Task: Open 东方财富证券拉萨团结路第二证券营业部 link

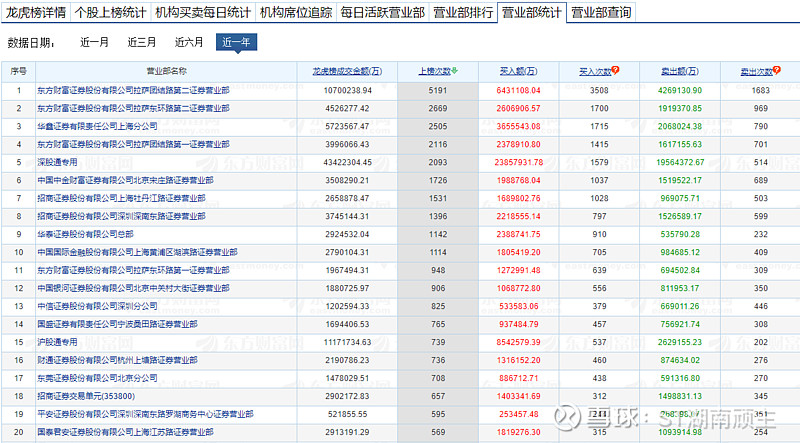Action: tap(133, 90)
